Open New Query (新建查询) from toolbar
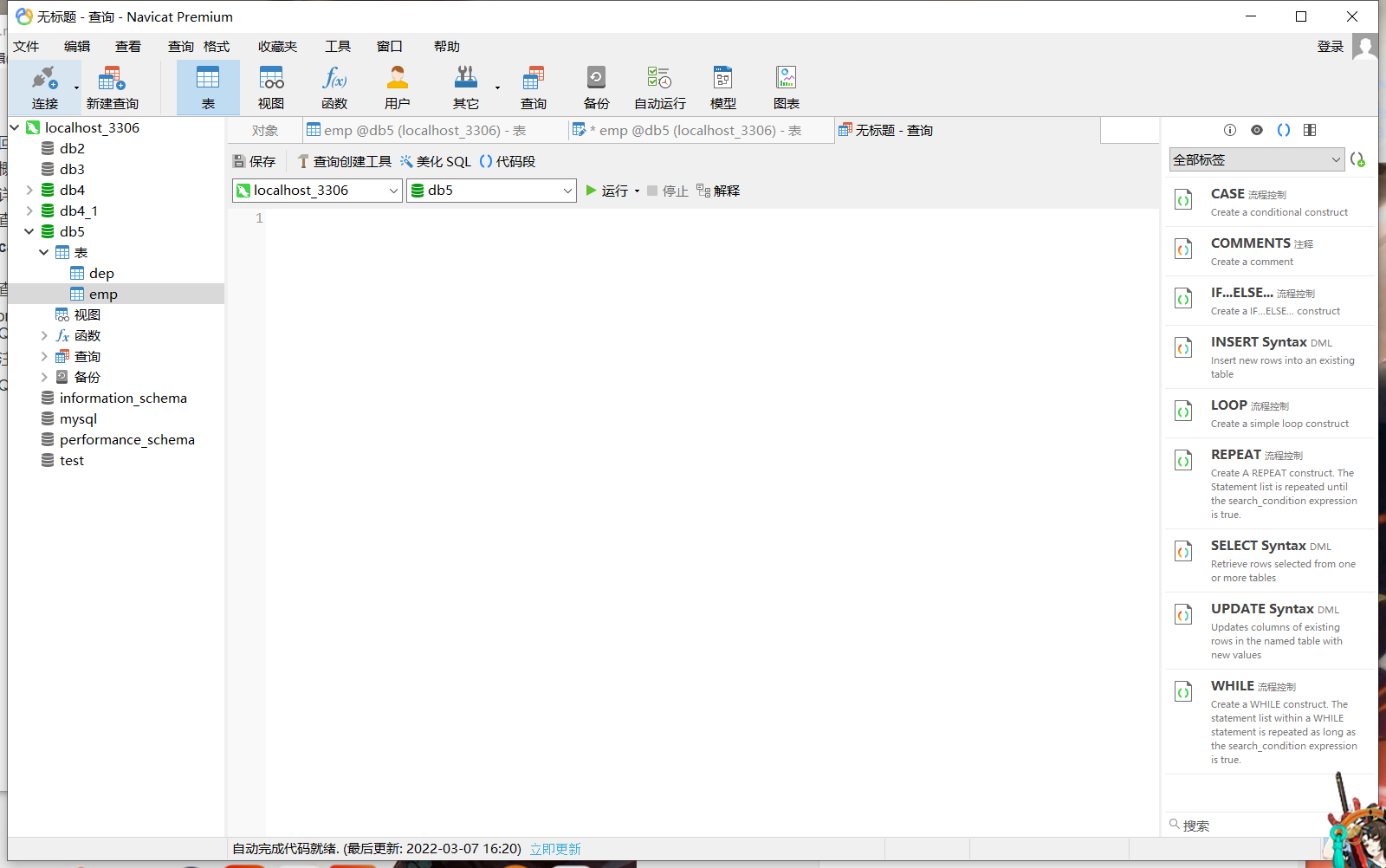 click(112, 87)
